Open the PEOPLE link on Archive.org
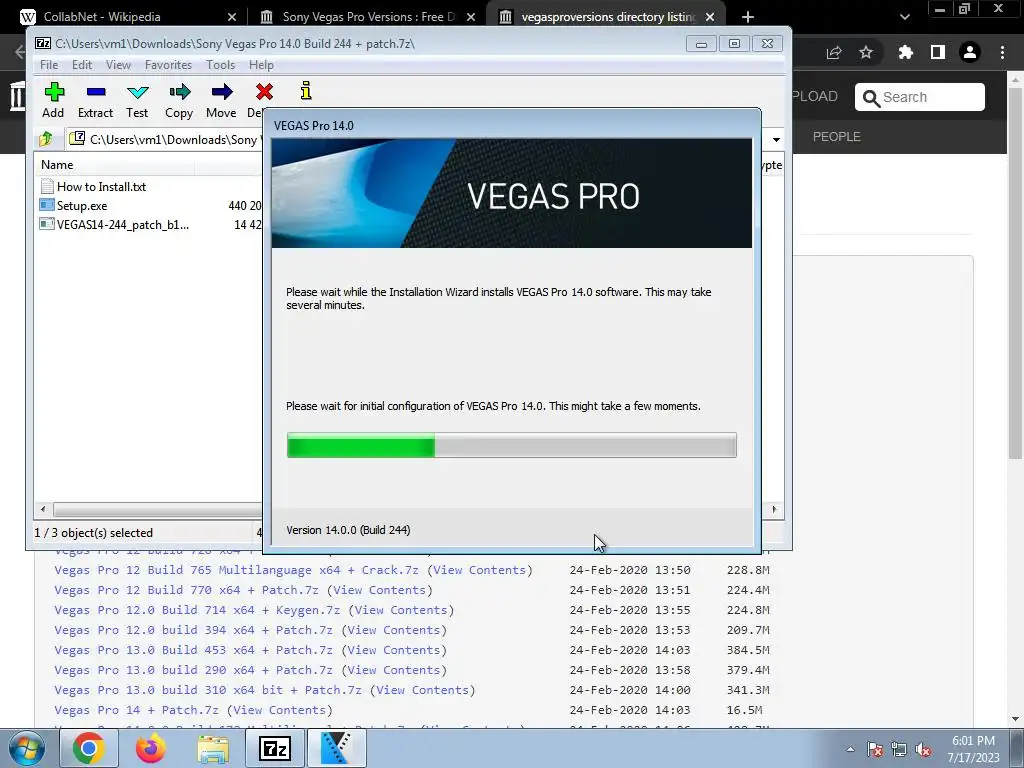Screen dimensions: 1024x768 836,136
